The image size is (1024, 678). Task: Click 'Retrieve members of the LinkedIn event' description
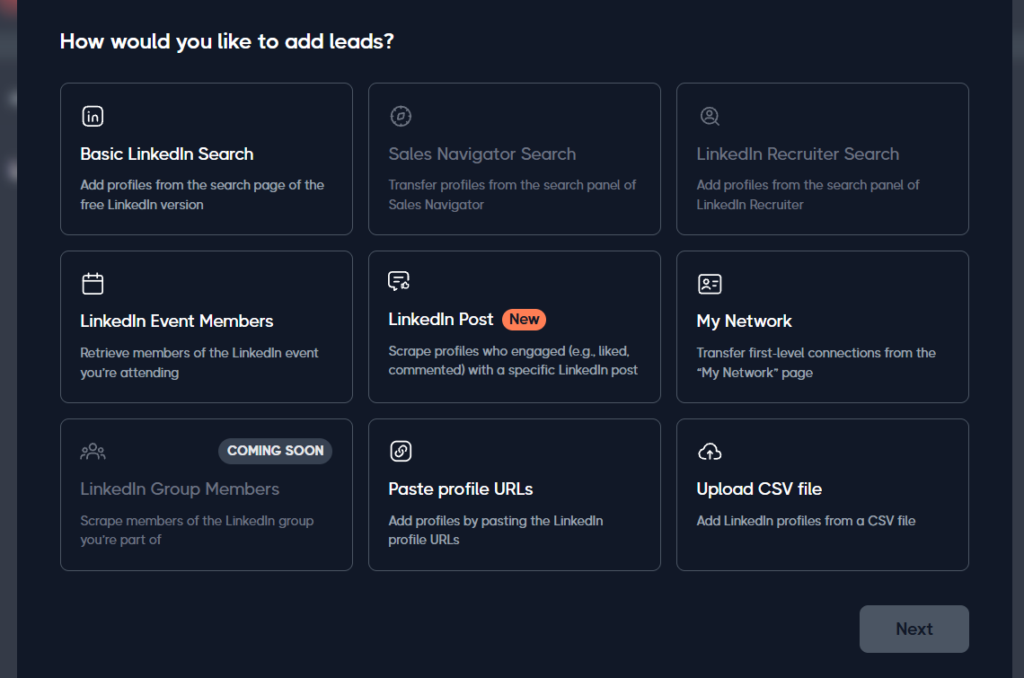coord(199,363)
